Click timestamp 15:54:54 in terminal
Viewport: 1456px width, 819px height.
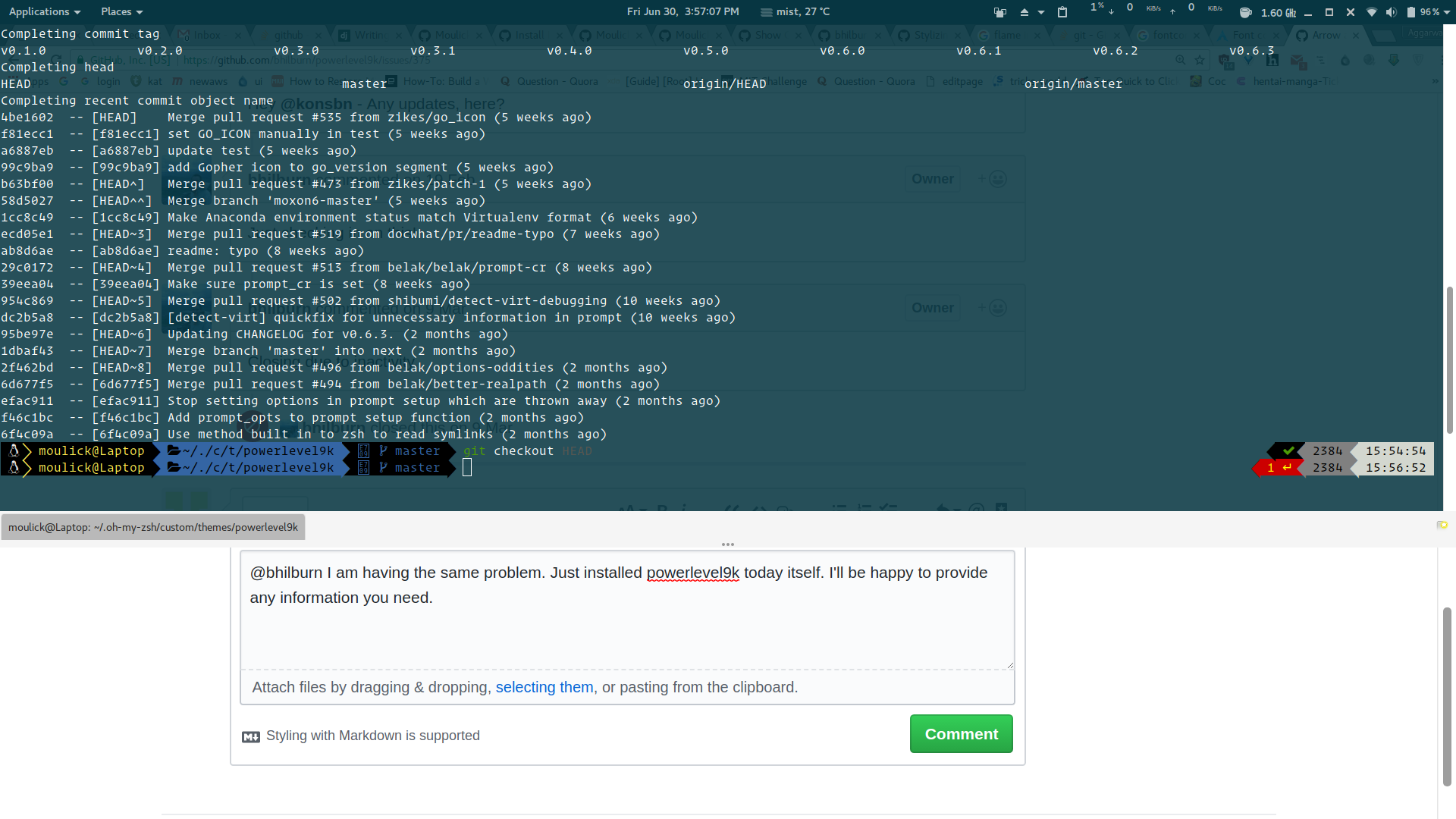coord(1395,451)
